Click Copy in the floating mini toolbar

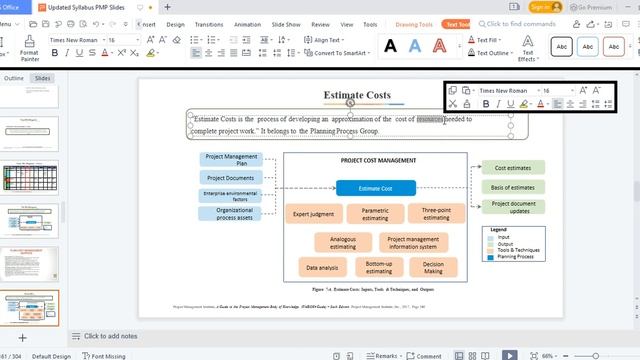coord(453,91)
